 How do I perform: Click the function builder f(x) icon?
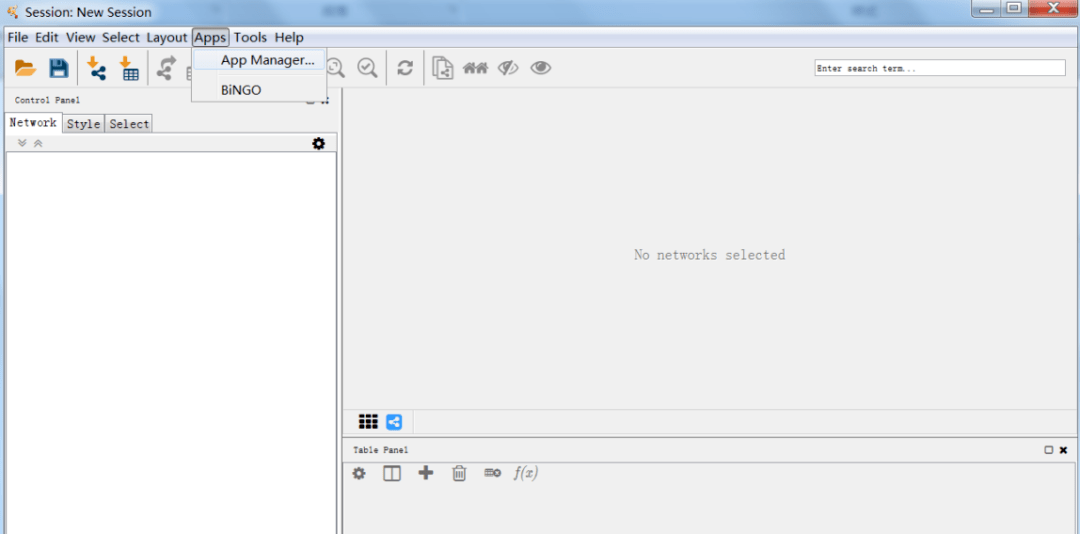point(525,473)
